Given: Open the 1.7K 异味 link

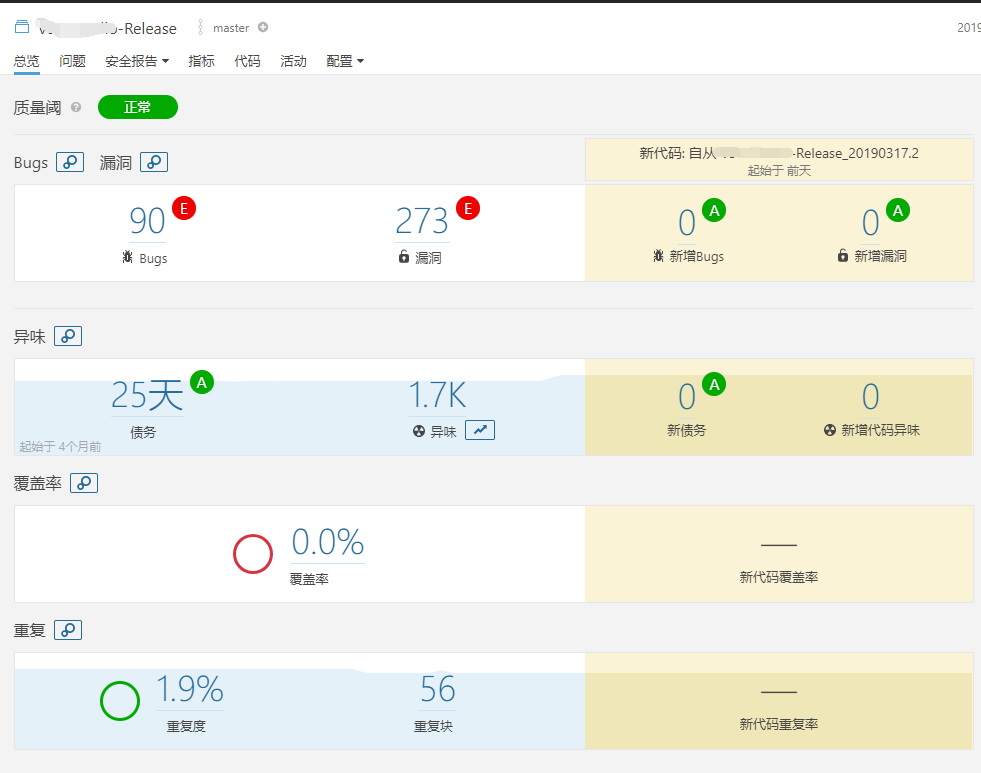Looking at the screenshot, I should click(437, 395).
